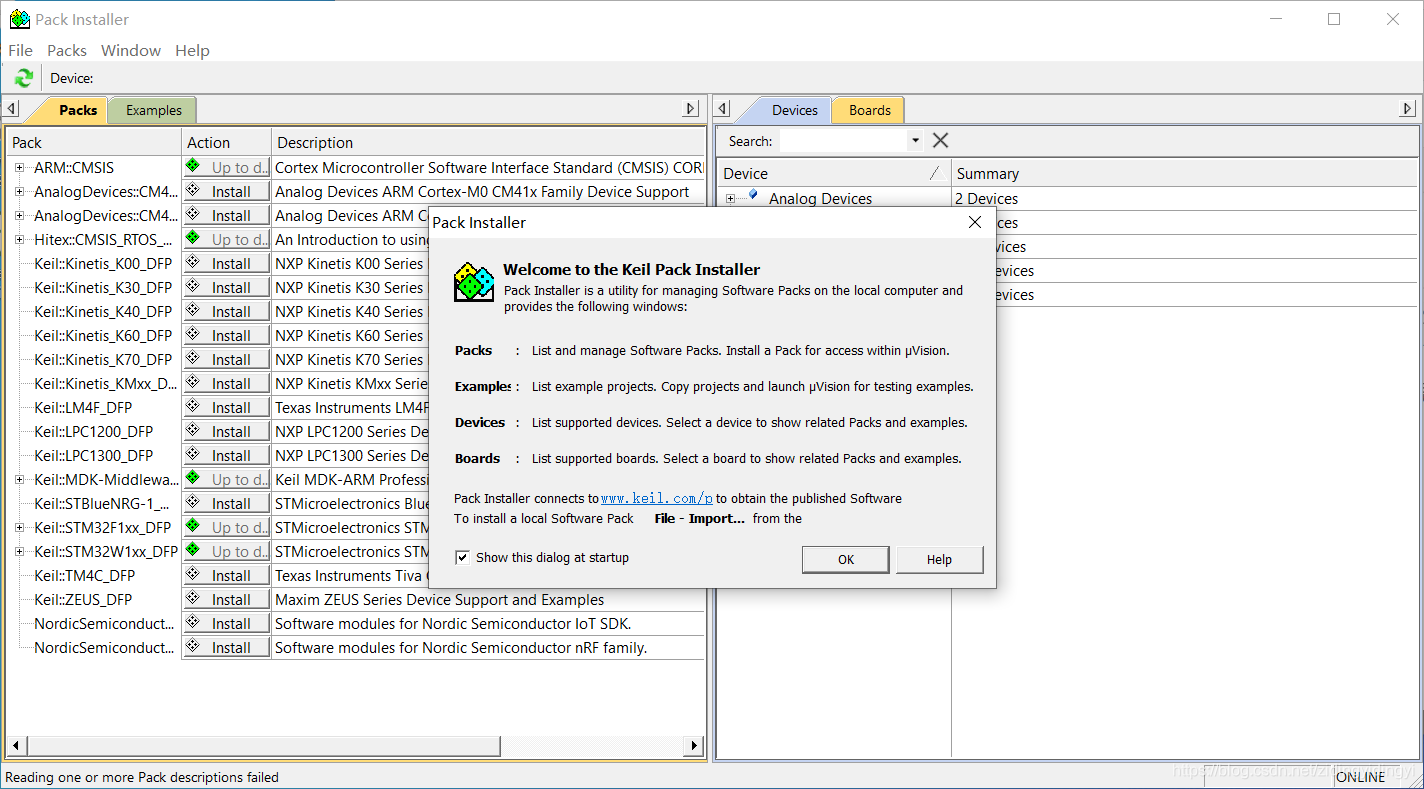Click the Help button in the dialog
The image size is (1424, 789).
click(939, 559)
